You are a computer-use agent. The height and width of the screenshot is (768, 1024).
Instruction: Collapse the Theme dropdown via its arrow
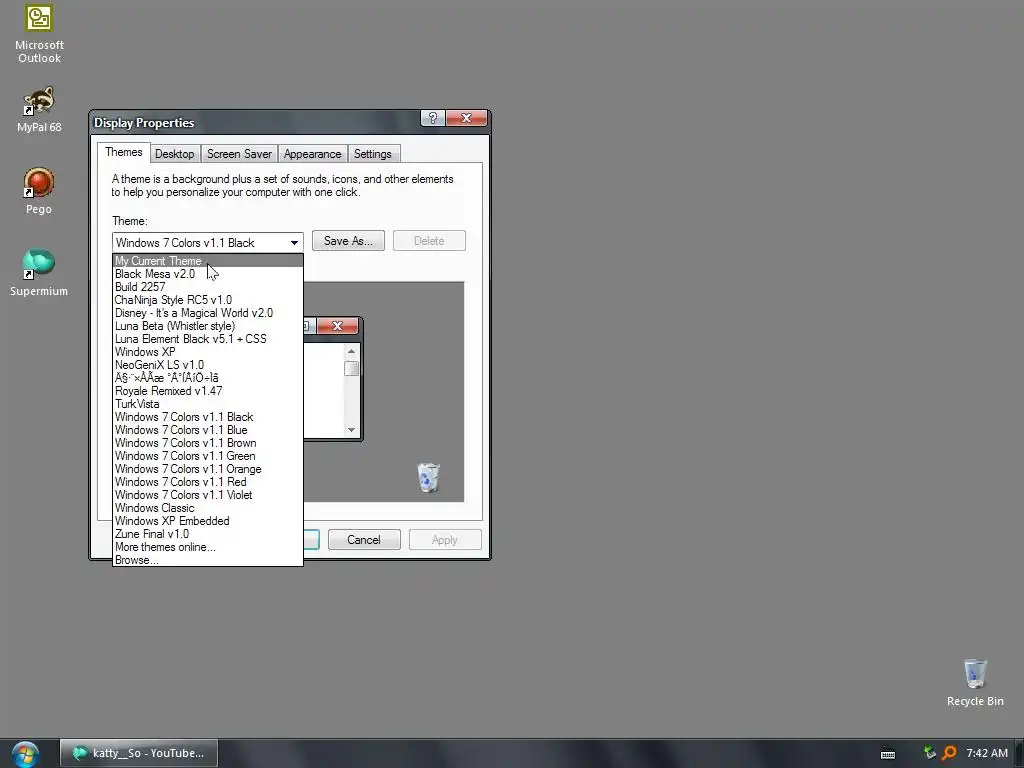pos(294,243)
